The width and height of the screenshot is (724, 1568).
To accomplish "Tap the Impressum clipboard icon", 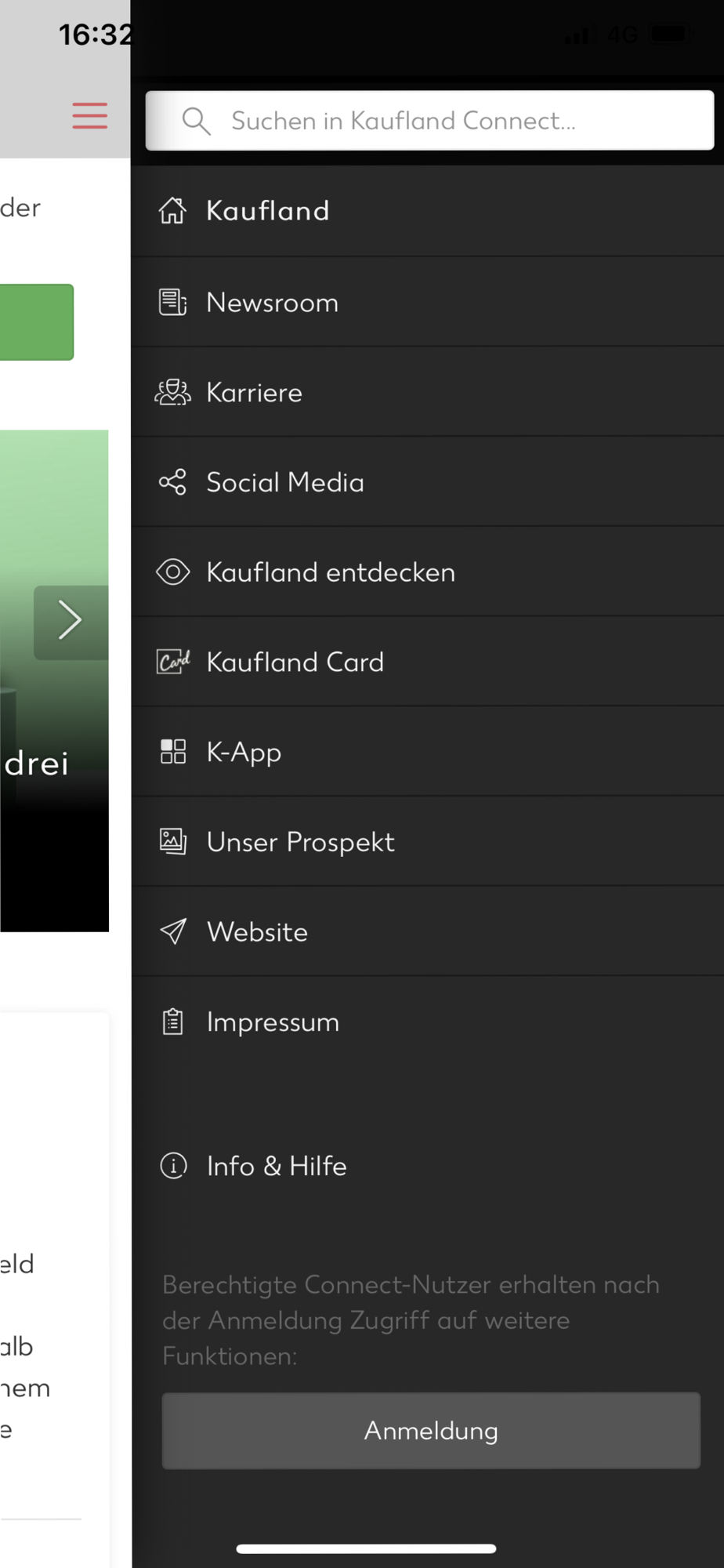I will [173, 1022].
